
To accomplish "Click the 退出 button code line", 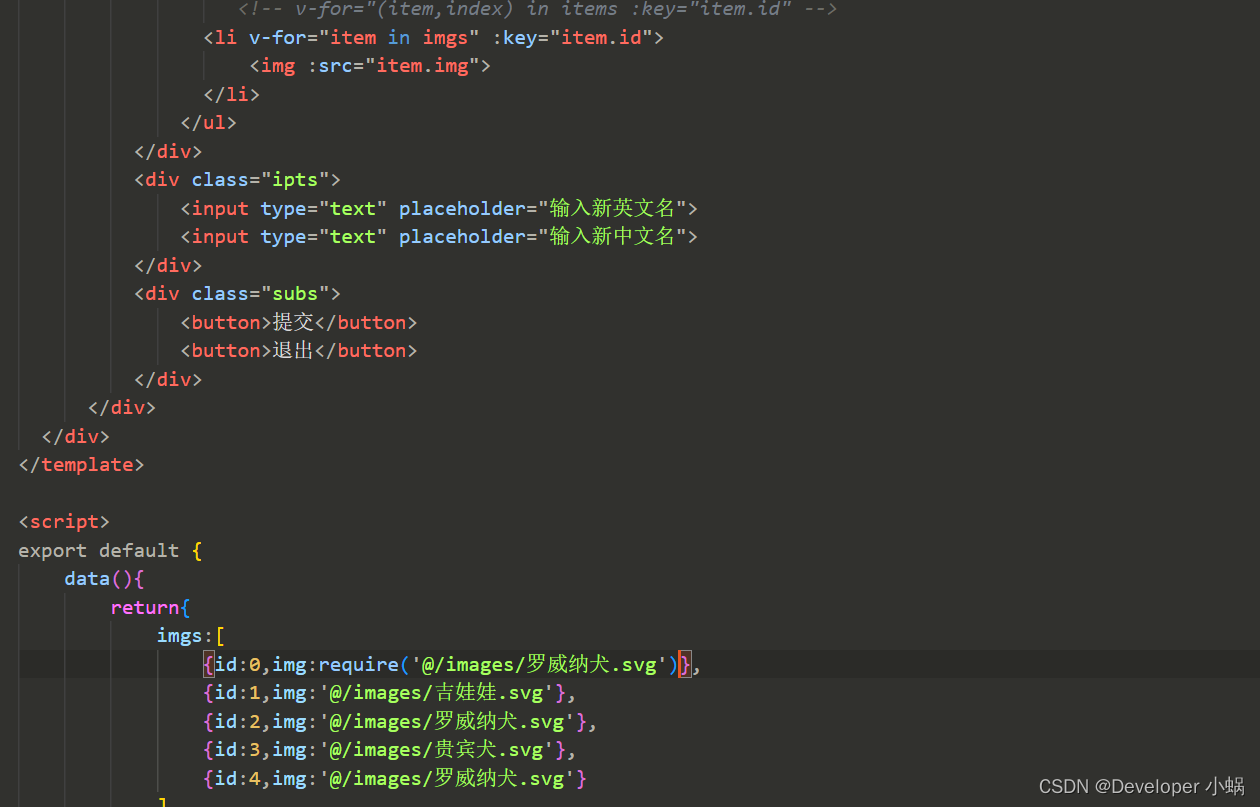I will [x=299, y=351].
